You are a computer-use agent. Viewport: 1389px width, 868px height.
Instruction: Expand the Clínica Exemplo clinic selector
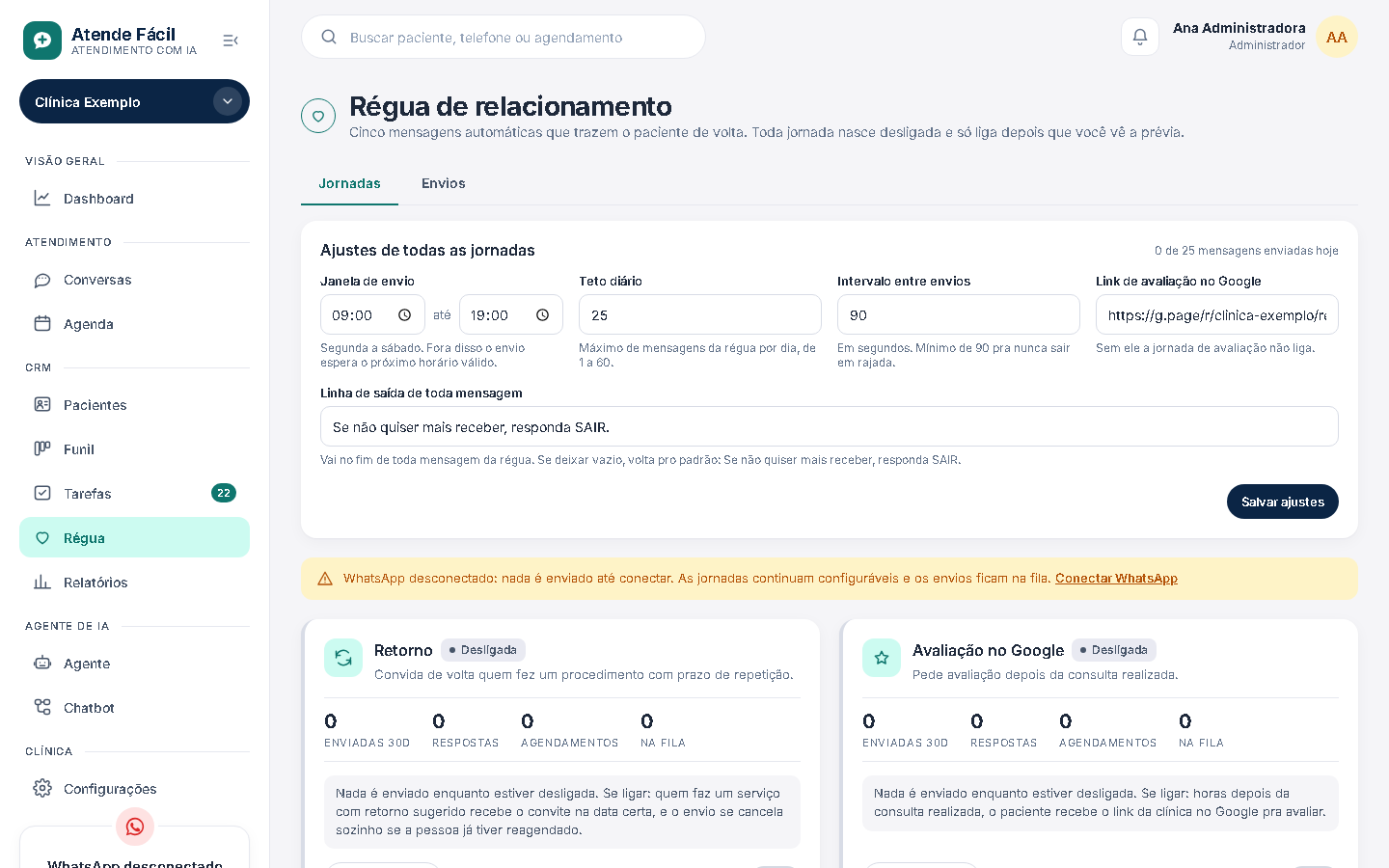click(134, 101)
